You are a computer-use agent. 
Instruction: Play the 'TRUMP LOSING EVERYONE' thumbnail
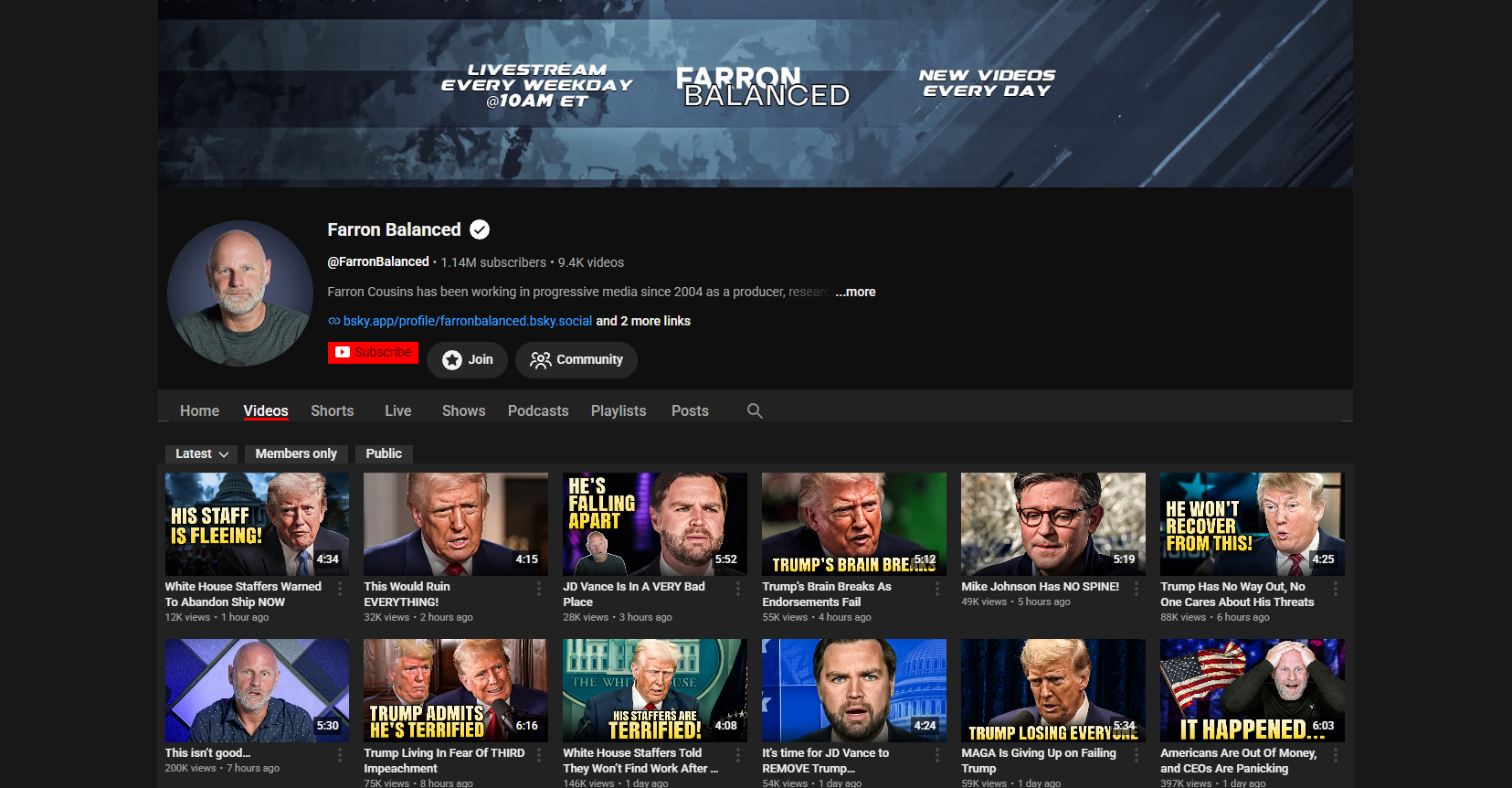point(1053,690)
